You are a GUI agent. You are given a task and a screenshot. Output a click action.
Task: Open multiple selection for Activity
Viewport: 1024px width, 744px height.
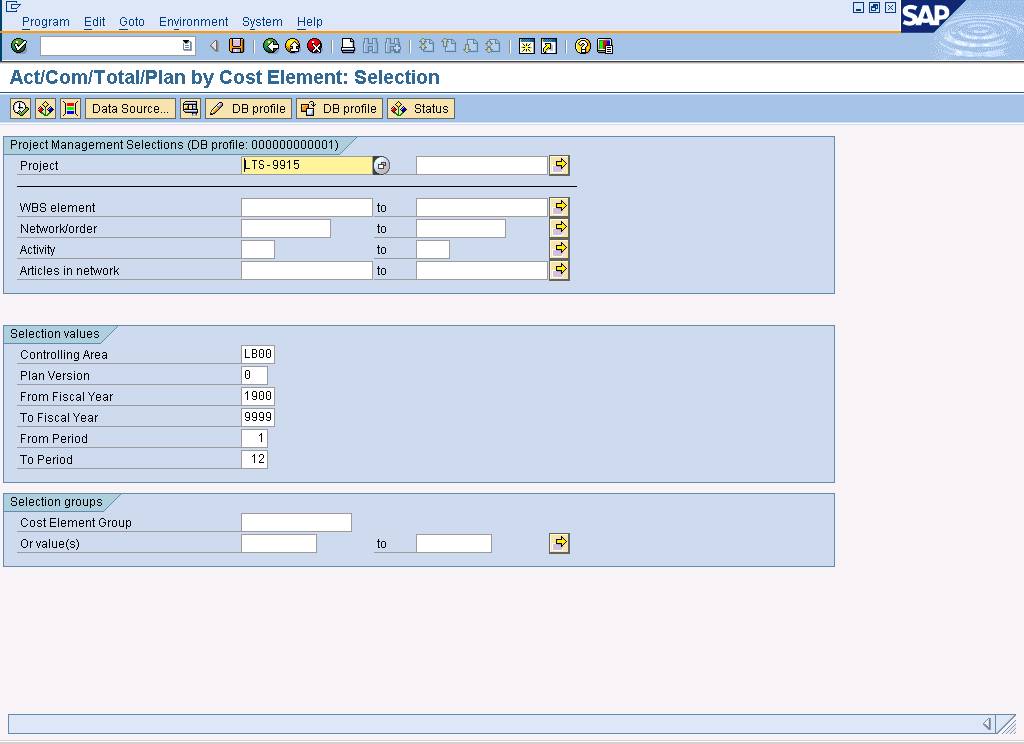[x=560, y=249]
